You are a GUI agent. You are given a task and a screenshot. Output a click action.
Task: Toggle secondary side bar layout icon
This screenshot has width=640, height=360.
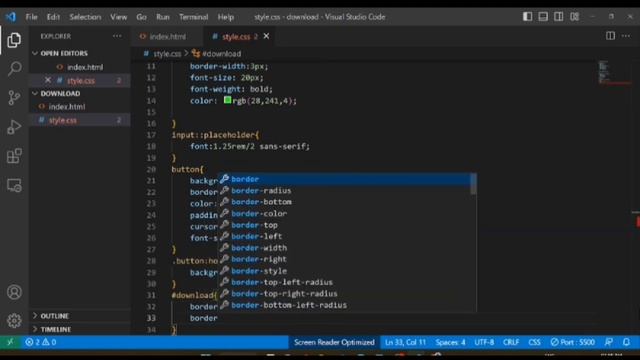pos(558,17)
